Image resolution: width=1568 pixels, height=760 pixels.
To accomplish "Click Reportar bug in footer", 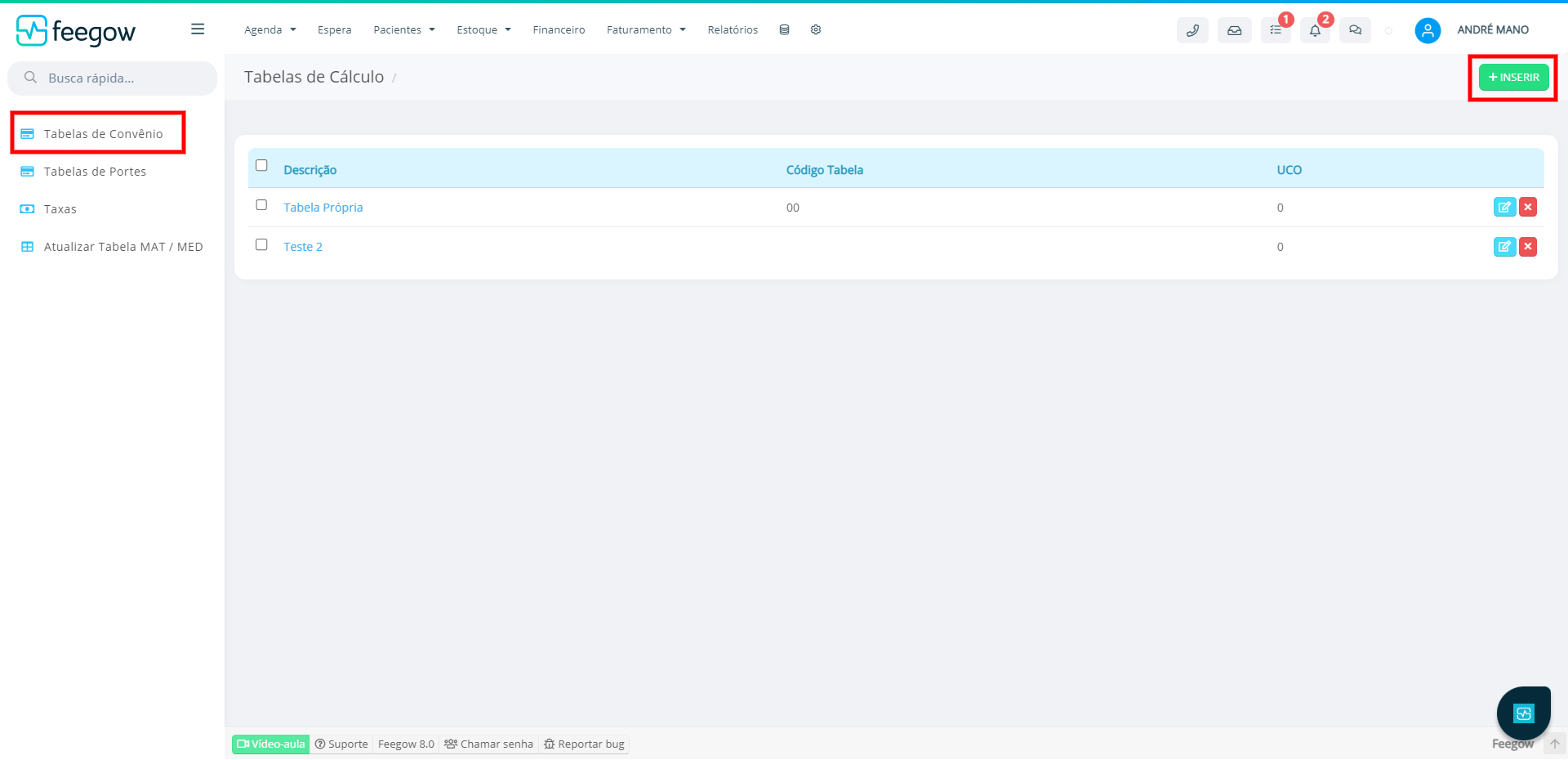I will (584, 744).
